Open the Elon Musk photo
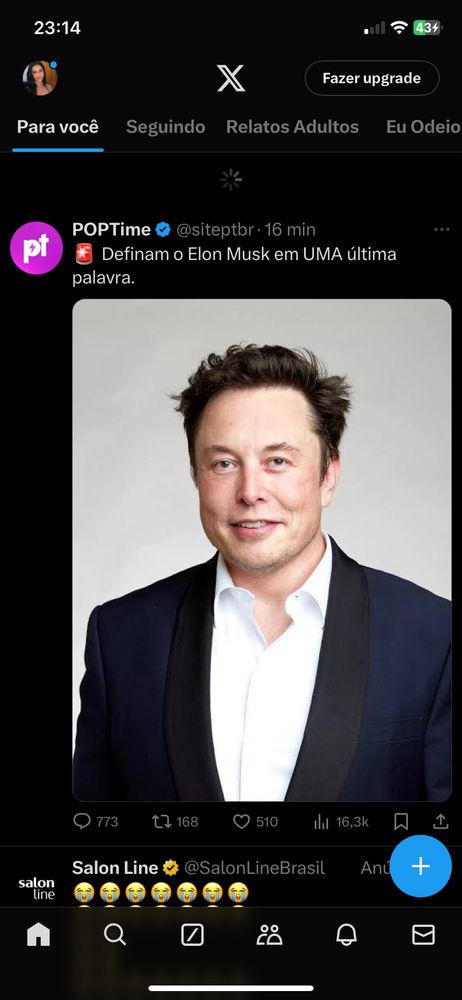Screen dimensions: 462x1000 pos(262,550)
